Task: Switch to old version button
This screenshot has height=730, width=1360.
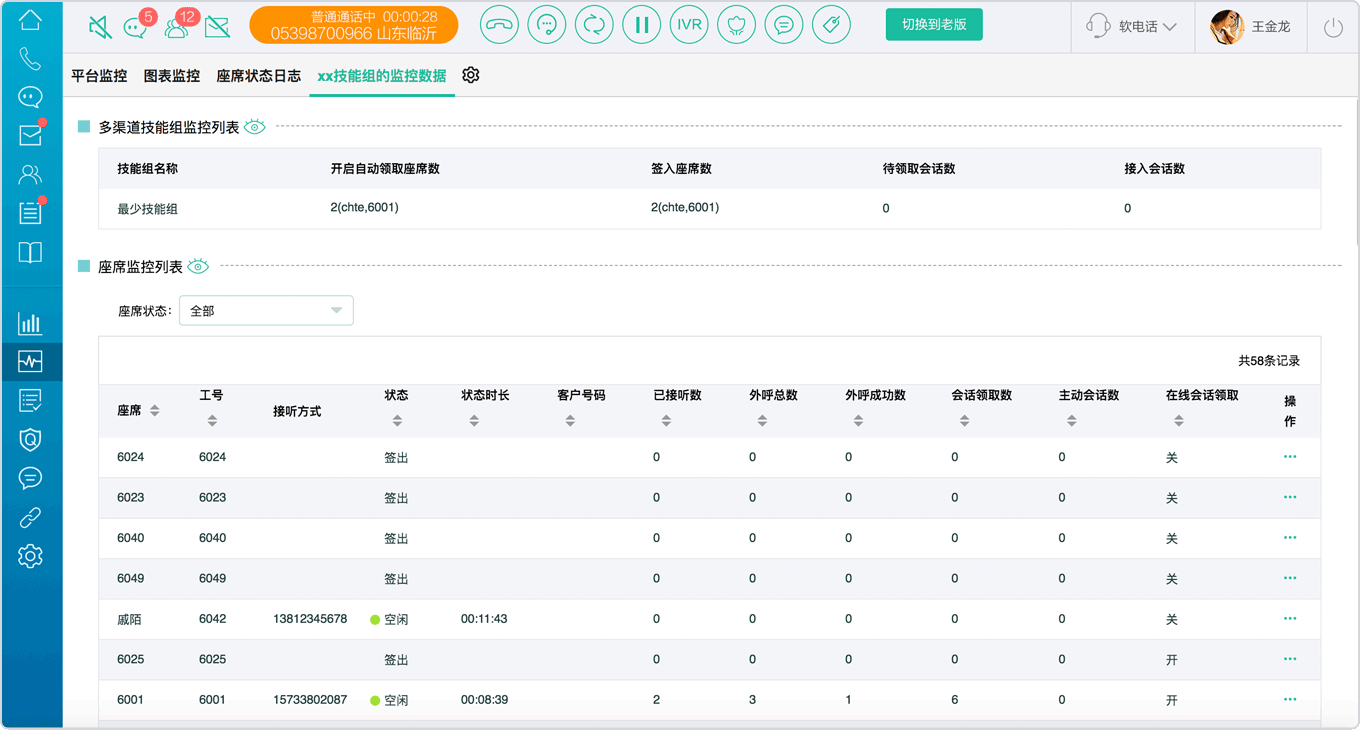Action: (934, 25)
